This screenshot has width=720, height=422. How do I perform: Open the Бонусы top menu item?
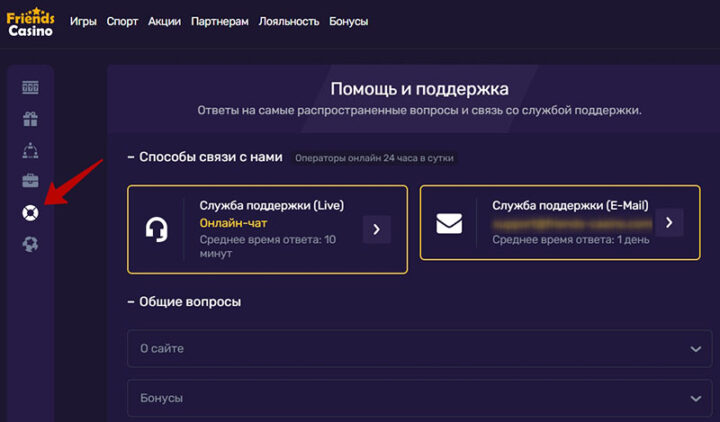coord(349,22)
